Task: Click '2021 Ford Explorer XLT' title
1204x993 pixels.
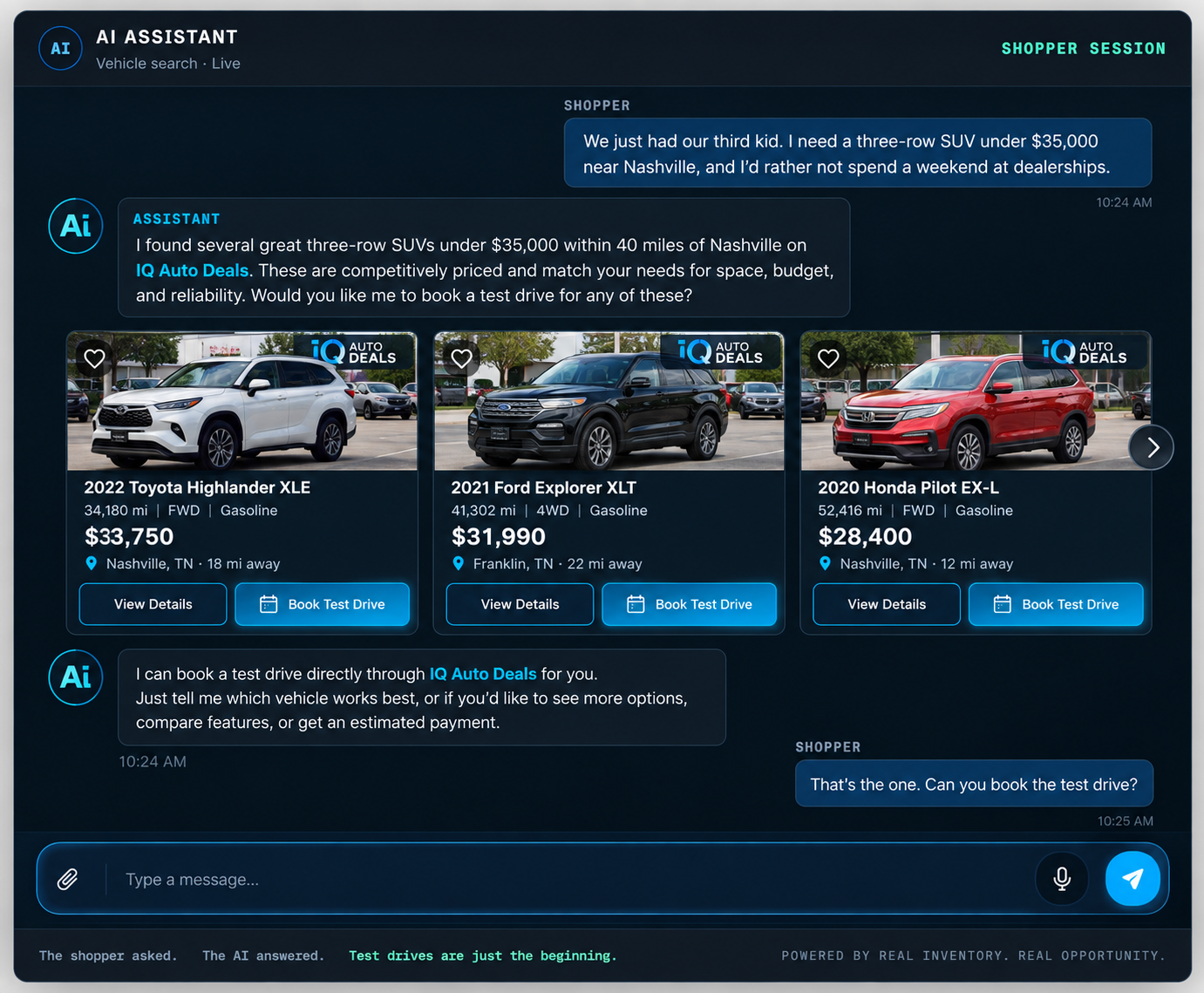Action: (x=544, y=487)
